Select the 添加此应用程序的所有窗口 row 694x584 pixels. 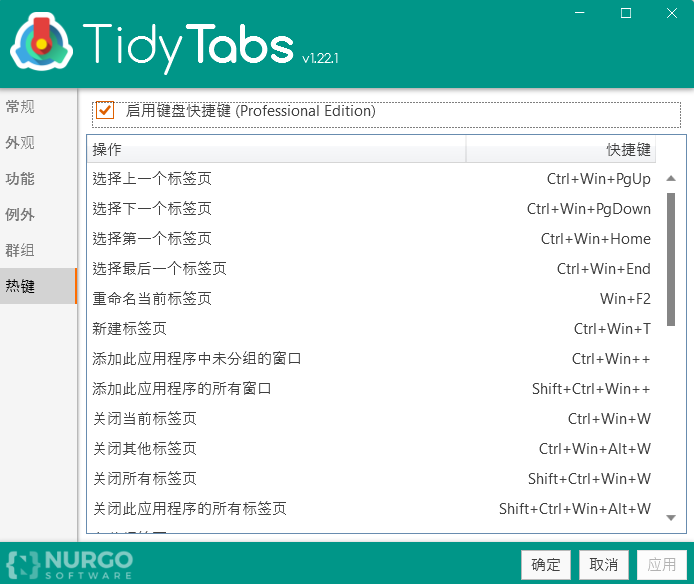(371, 389)
